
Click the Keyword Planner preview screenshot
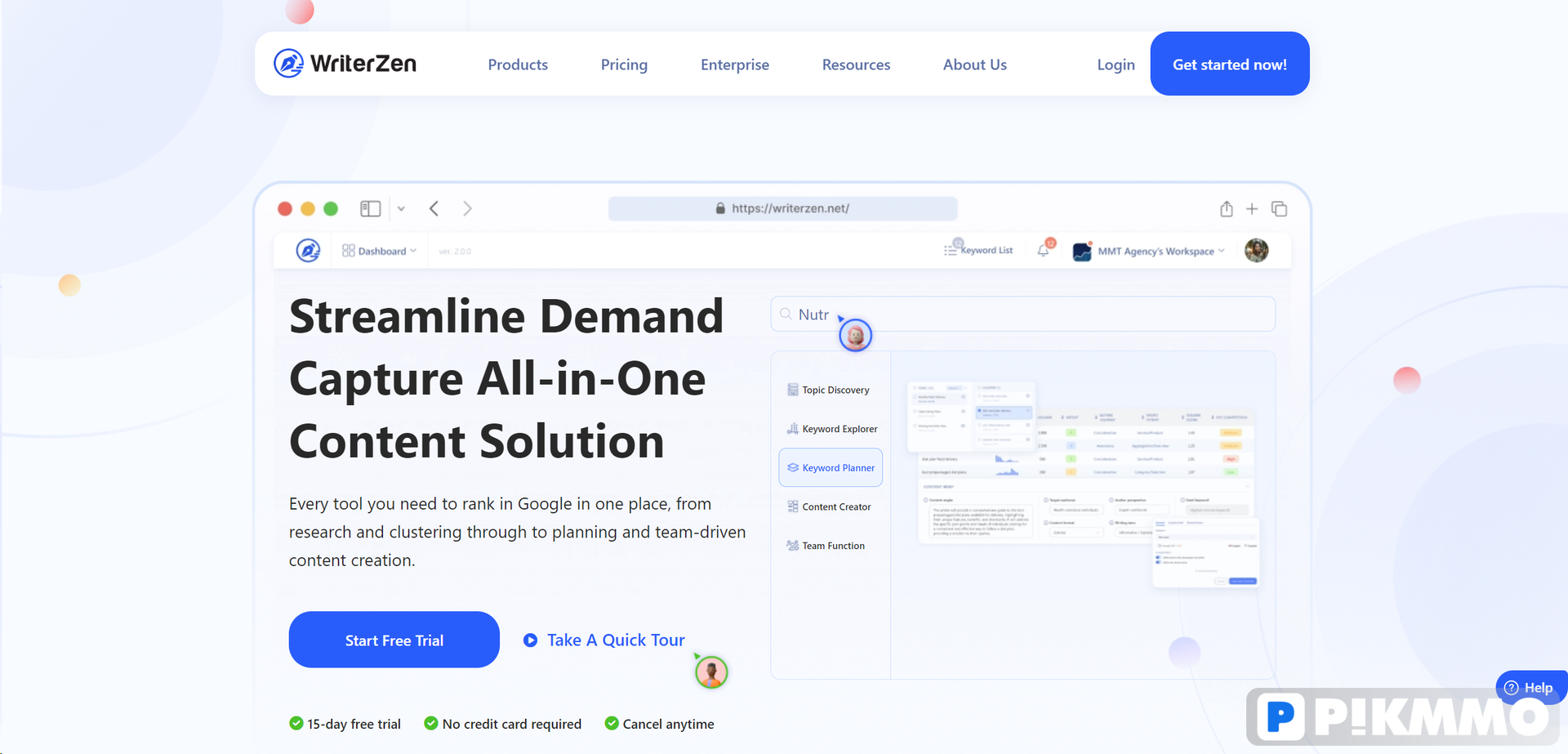(1084, 484)
